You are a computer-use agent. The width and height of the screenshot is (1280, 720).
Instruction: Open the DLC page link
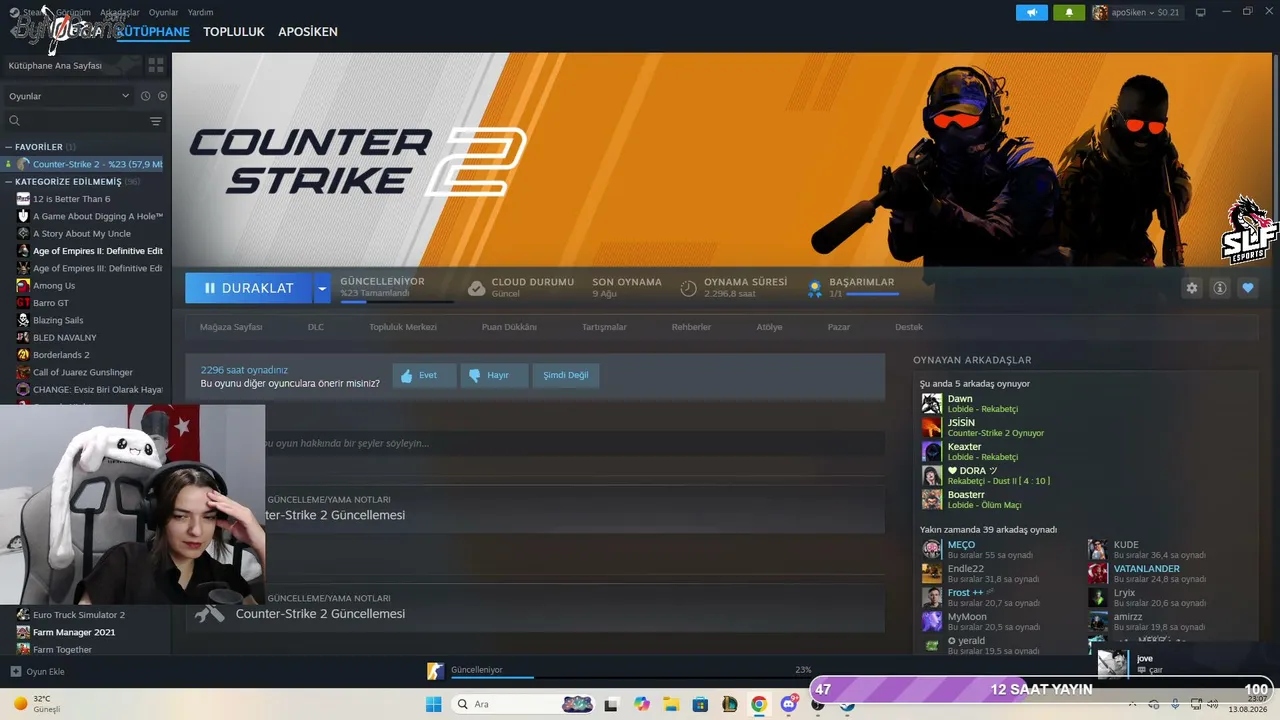[x=316, y=327]
